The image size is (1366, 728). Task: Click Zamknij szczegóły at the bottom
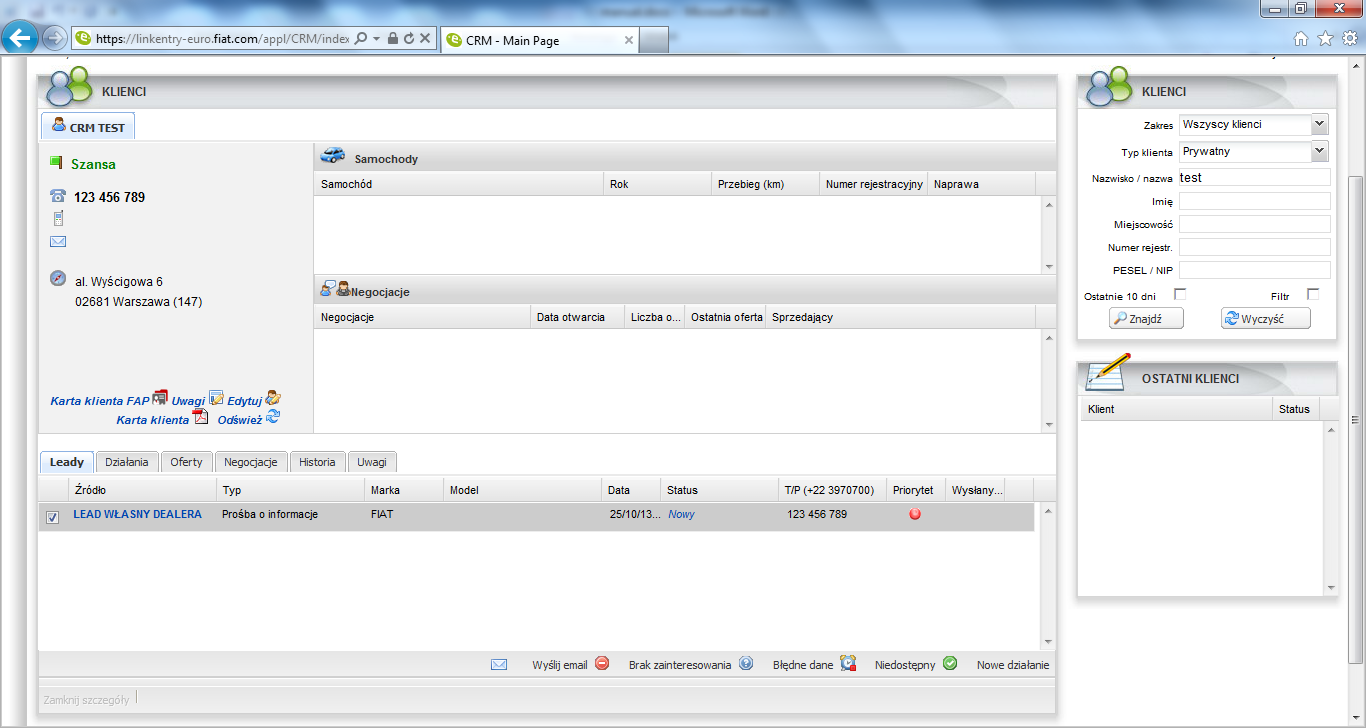[x=86, y=700]
